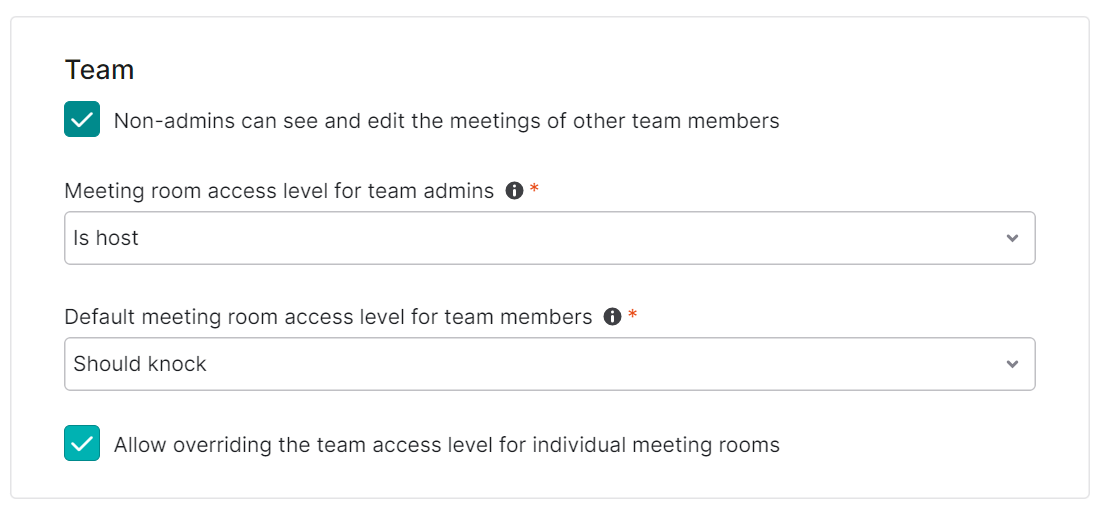Click chevron arrow in the Should knock field

click(x=1013, y=364)
